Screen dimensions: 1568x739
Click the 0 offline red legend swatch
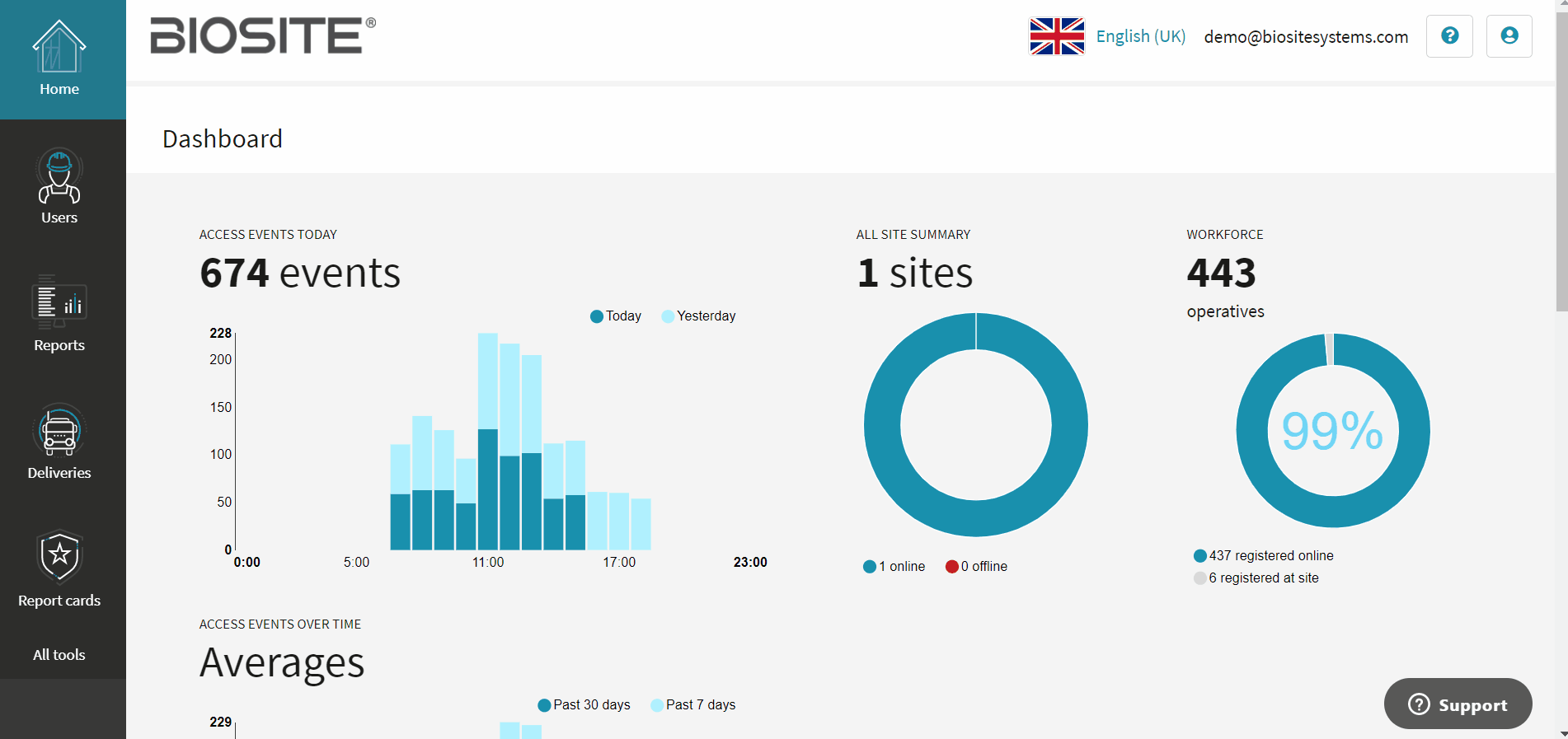pos(952,567)
